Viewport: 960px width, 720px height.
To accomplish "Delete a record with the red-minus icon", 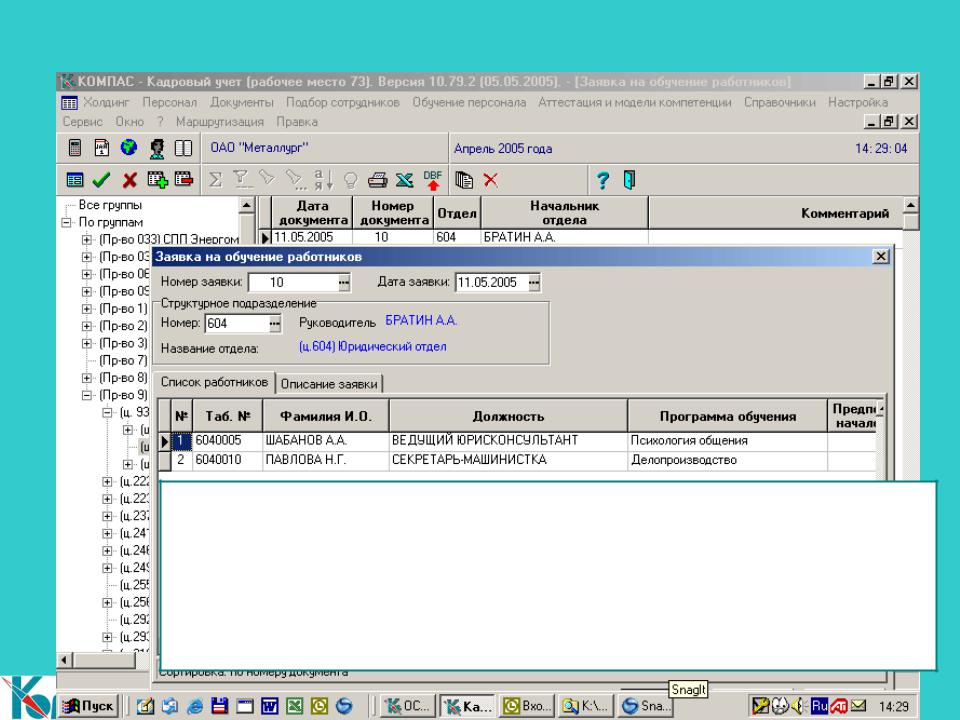I will [184, 179].
